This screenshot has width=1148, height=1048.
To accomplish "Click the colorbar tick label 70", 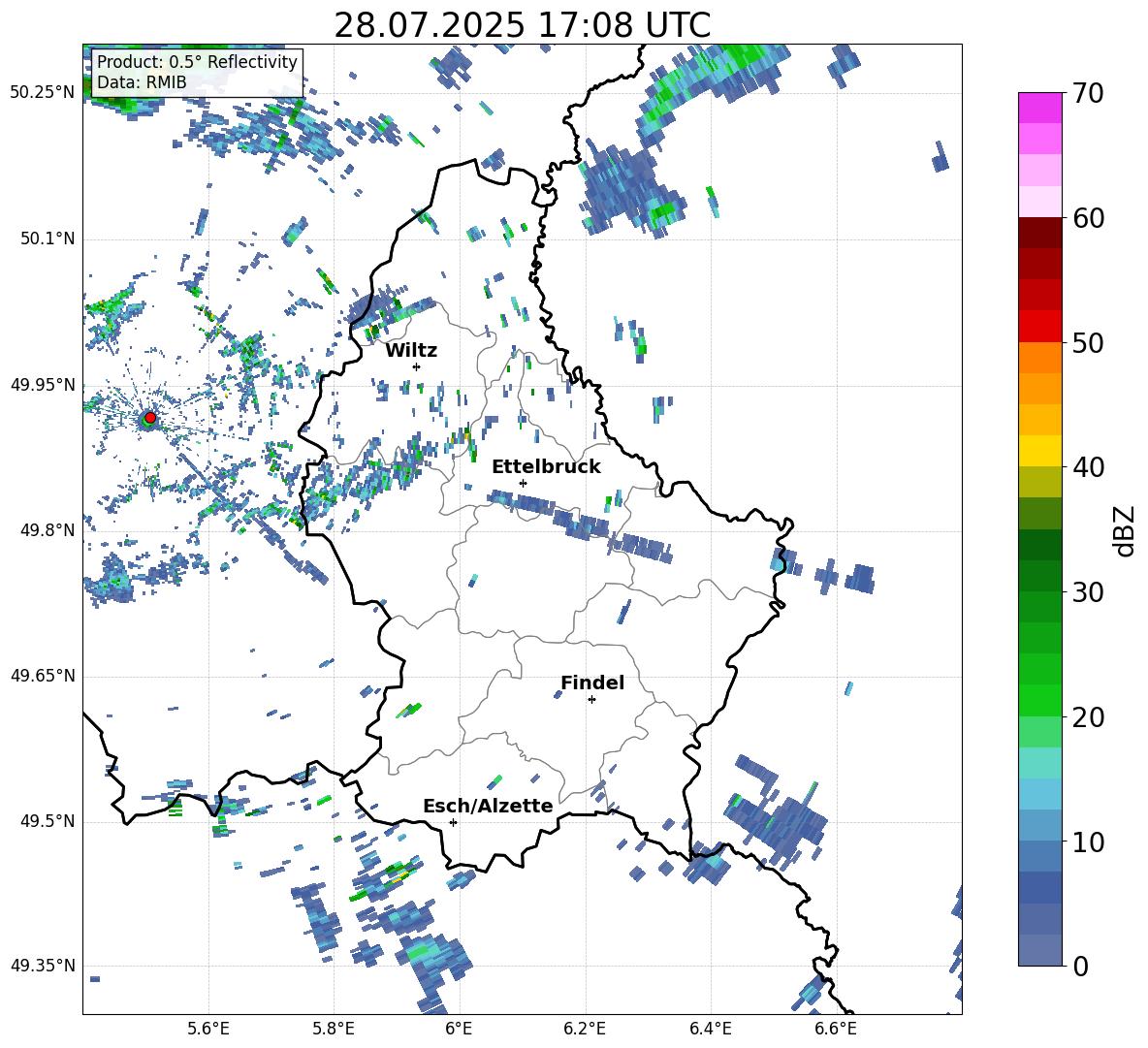I will pyautogui.click(x=1088, y=94).
